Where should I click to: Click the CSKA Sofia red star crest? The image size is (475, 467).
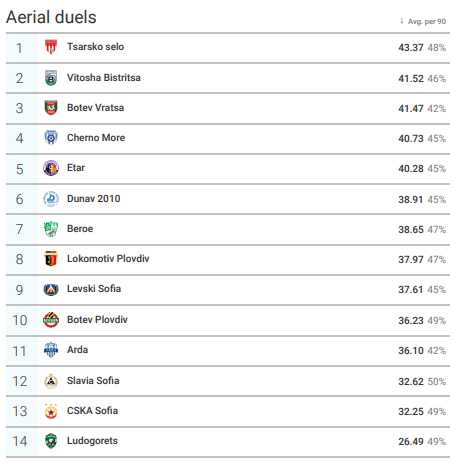coord(51,411)
